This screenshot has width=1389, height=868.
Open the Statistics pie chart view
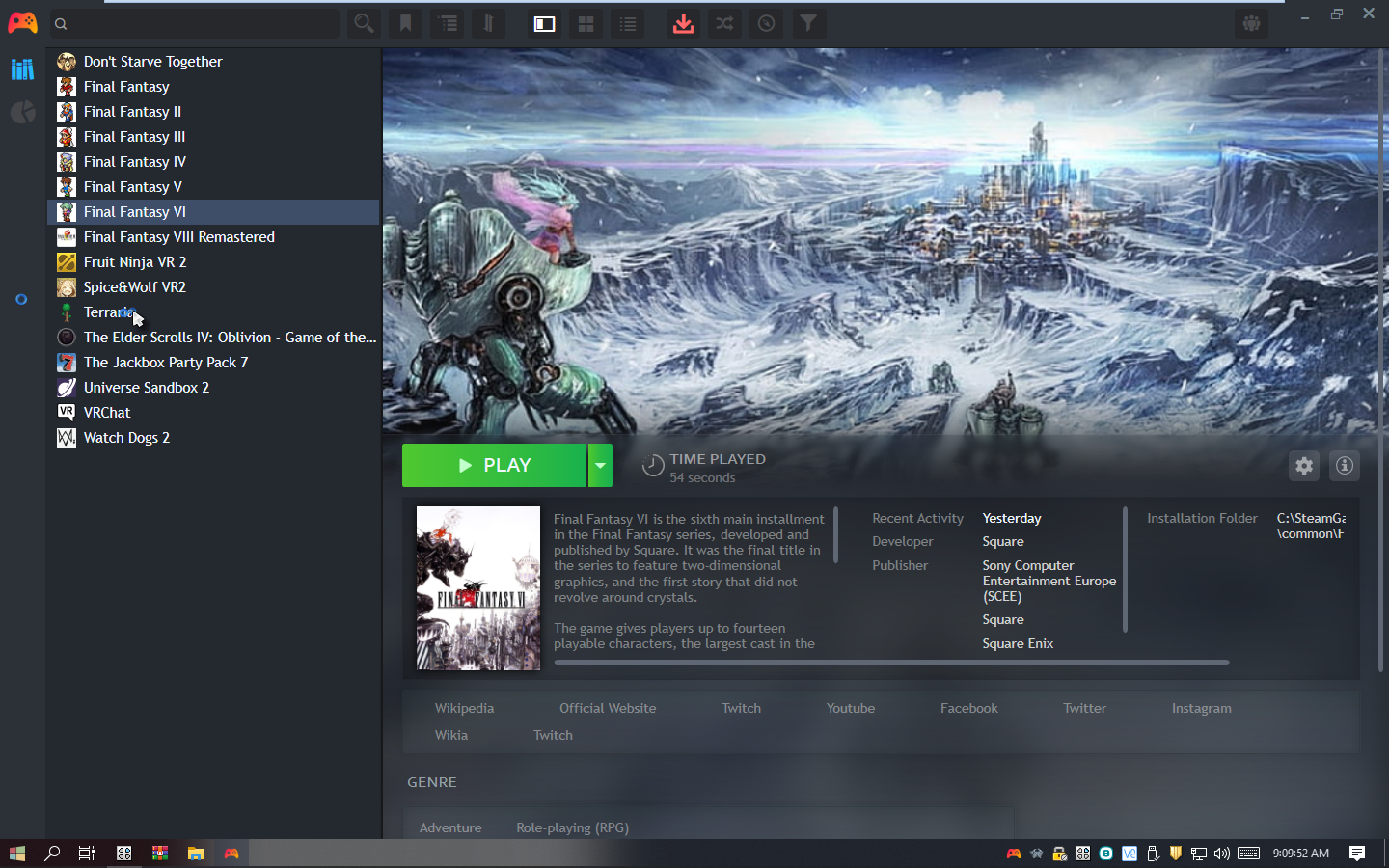tap(22, 113)
